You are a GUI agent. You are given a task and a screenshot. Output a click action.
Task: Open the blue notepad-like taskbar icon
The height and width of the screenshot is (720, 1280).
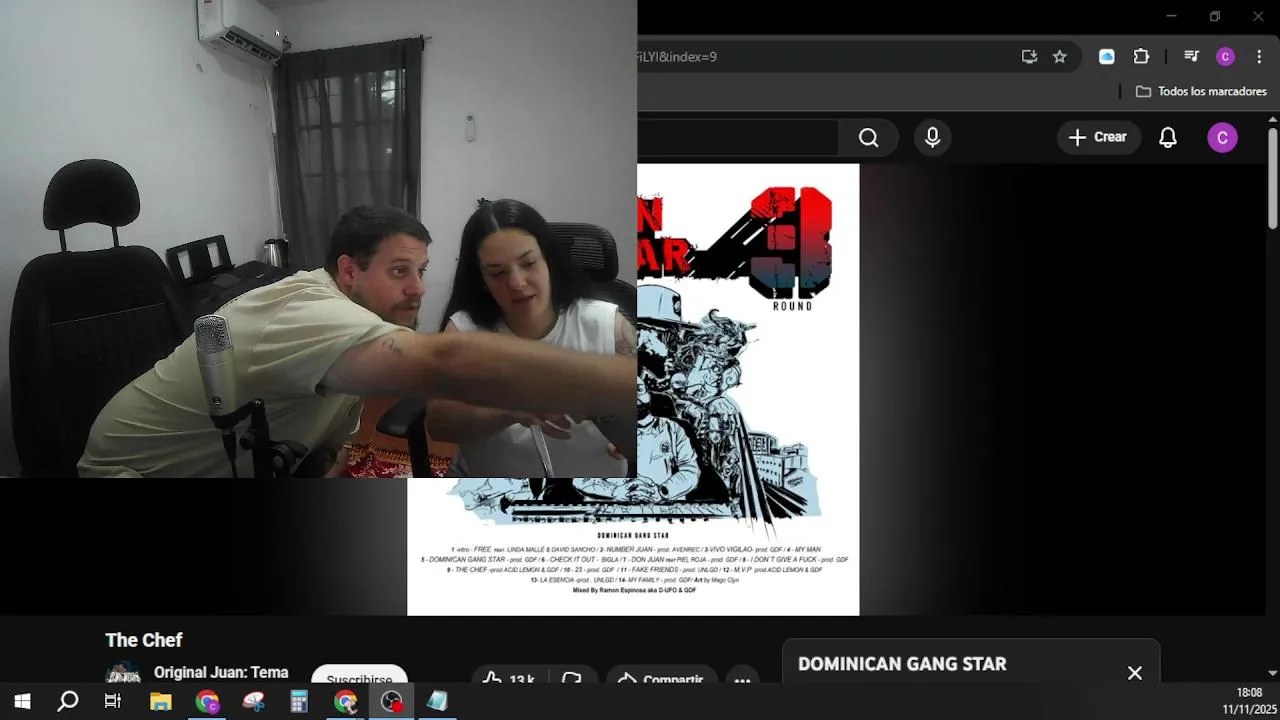point(437,701)
